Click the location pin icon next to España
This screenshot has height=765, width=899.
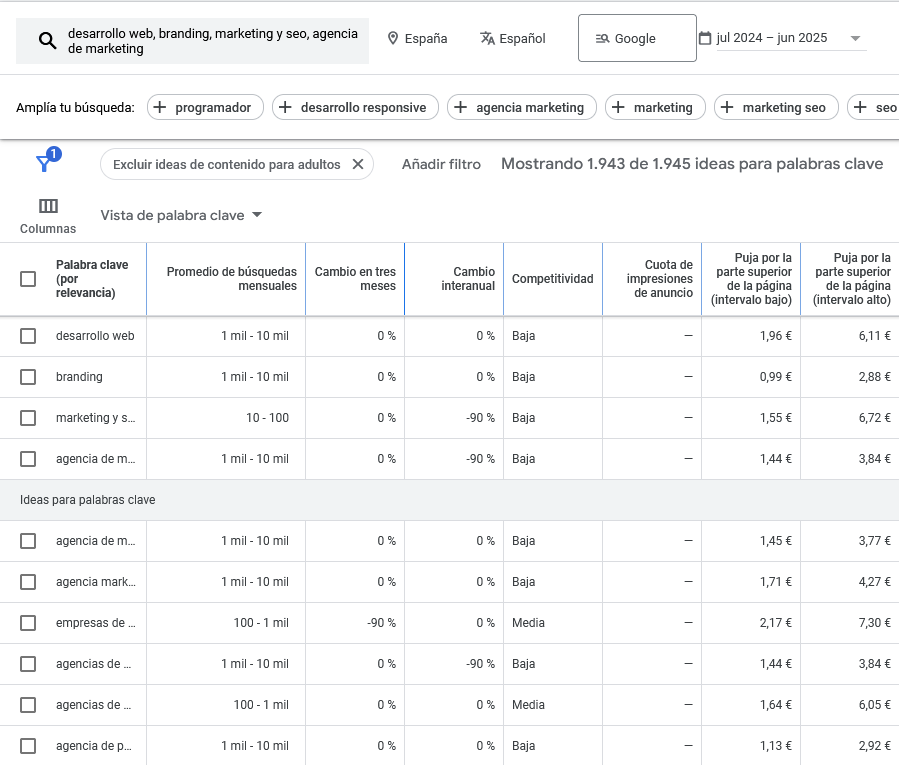pos(393,38)
